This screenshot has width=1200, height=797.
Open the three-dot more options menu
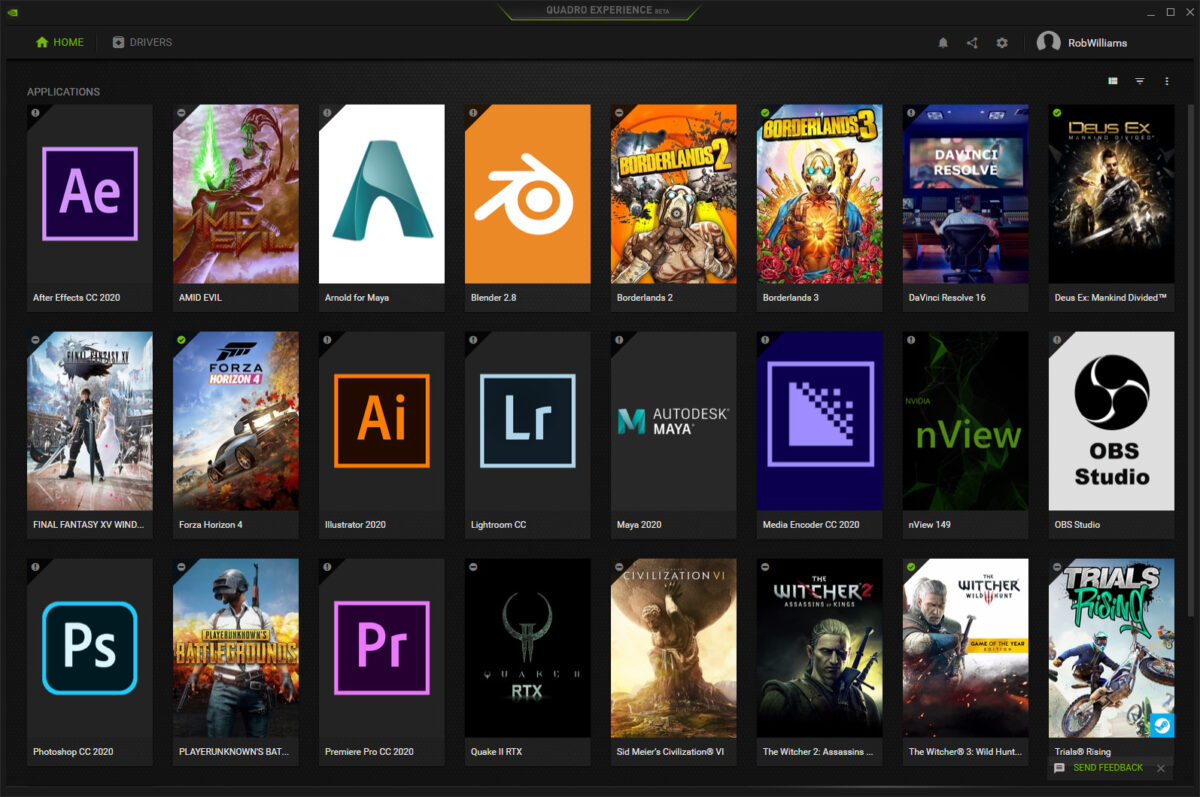pyautogui.click(x=1166, y=81)
